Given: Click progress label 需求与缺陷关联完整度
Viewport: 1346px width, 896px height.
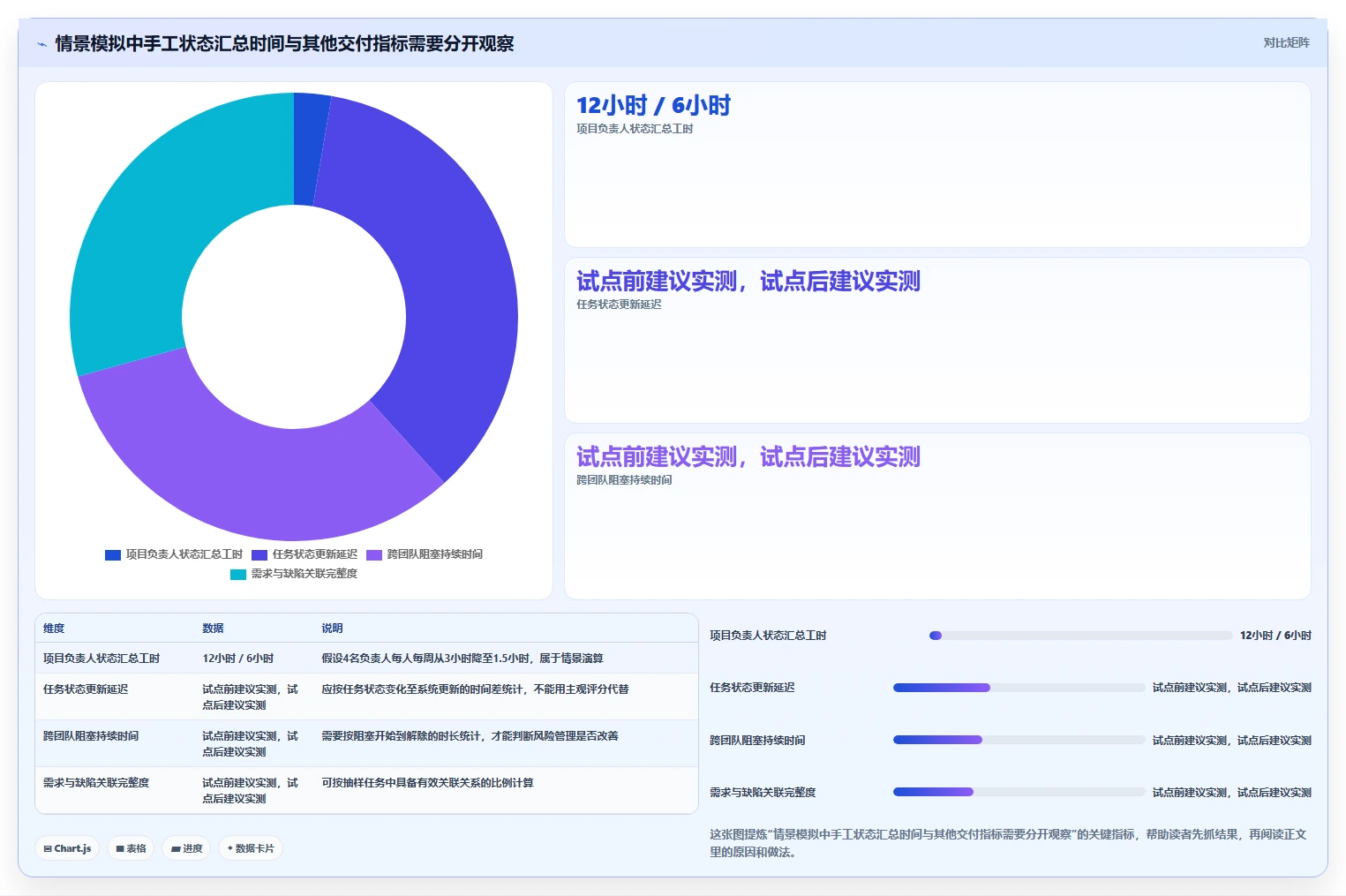Looking at the screenshot, I should point(763,793).
